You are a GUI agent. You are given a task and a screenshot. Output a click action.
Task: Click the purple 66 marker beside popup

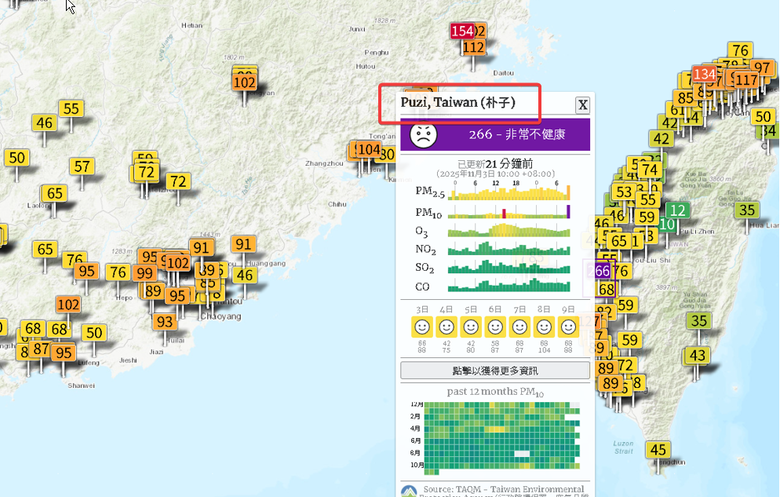pyautogui.click(x=601, y=271)
